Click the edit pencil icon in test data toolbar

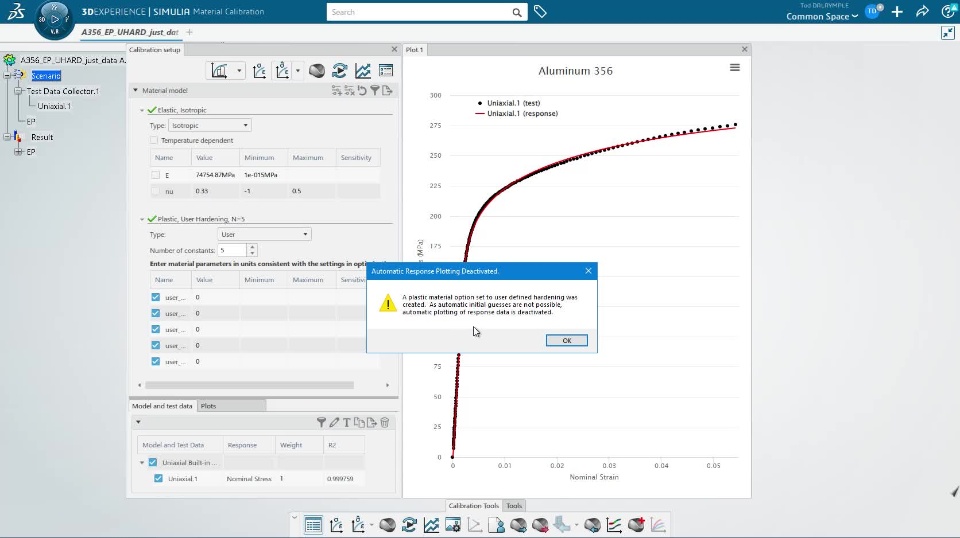point(334,422)
